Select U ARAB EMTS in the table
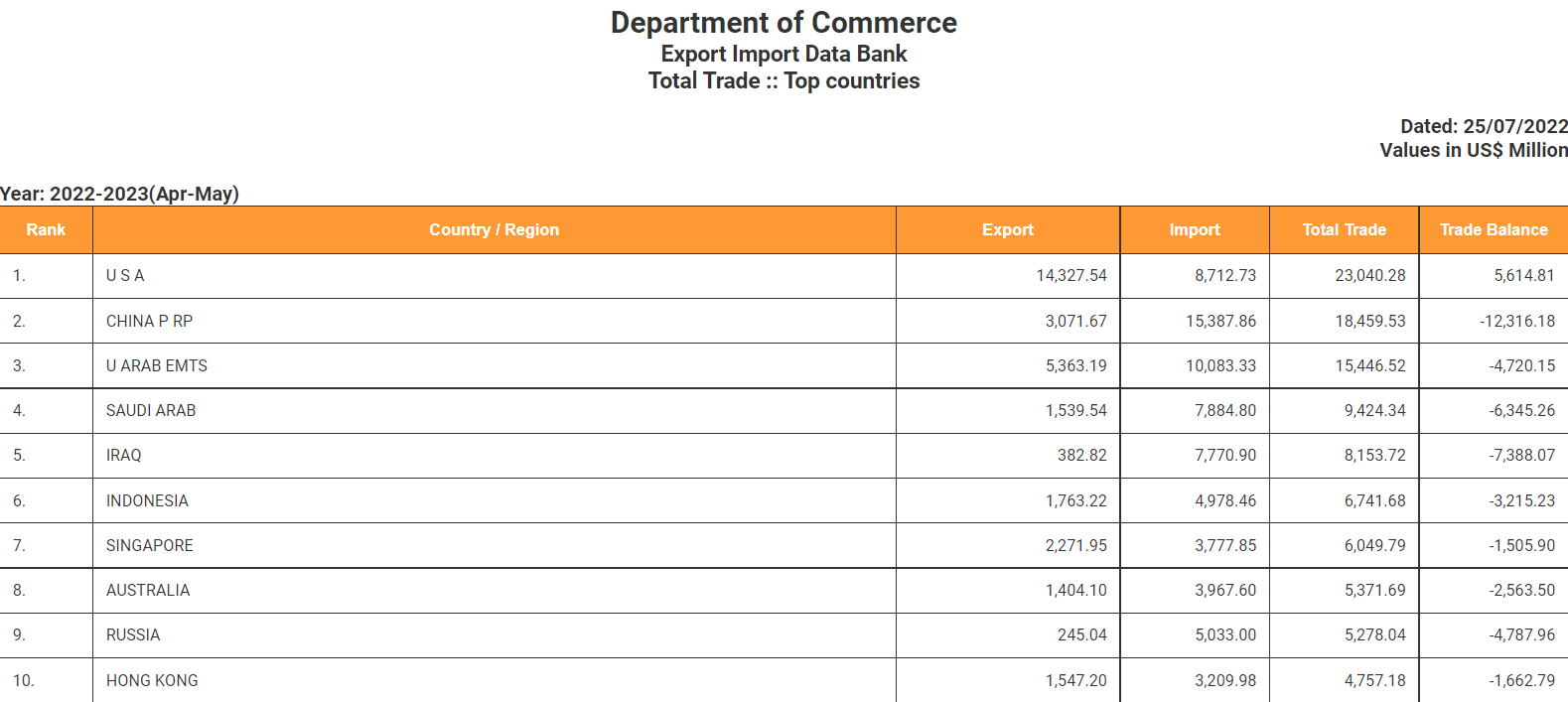Image resolution: width=1568 pixels, height=702 pixels. [x=157, y=365]
